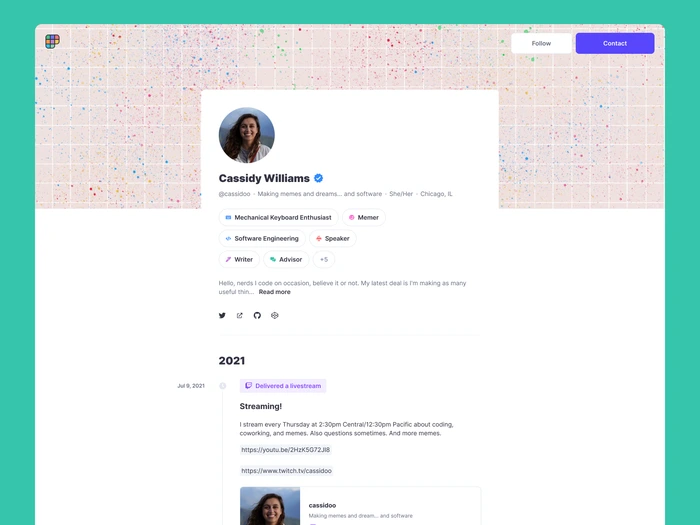
Task: Open the youtu.be livestream link
Action: pyautogui.click(x=286, y=450)
